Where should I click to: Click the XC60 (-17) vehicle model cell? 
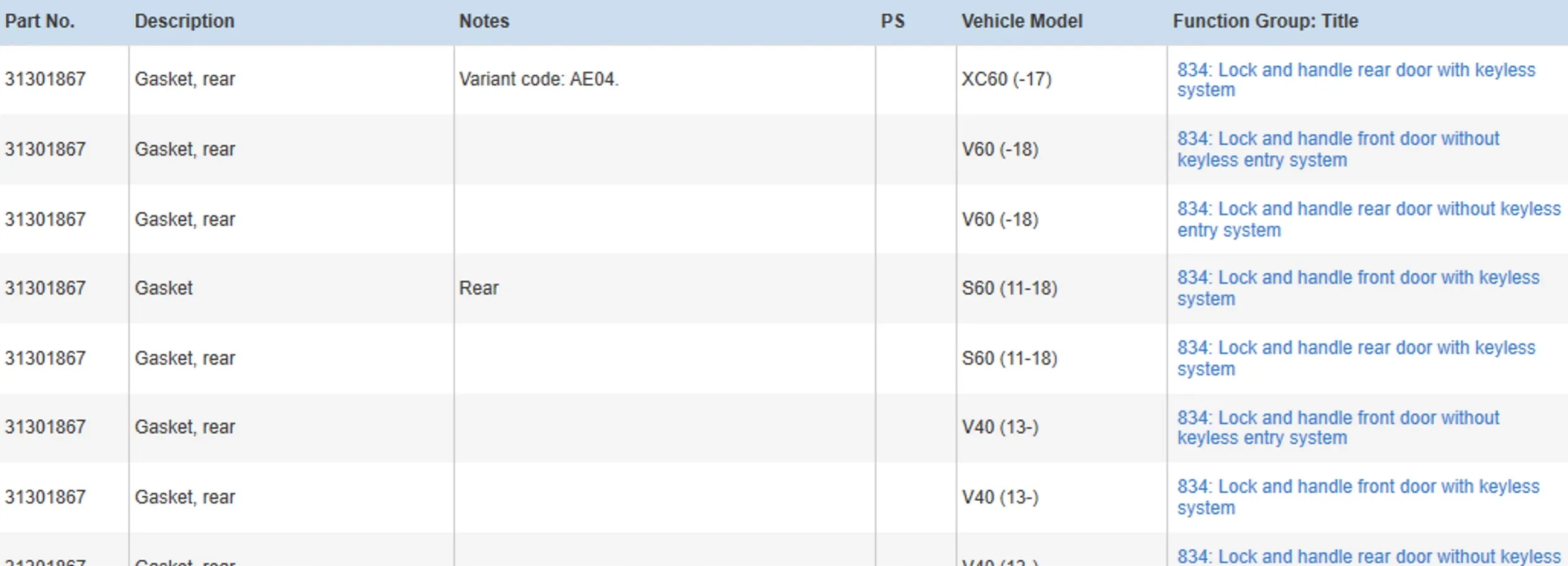pyautogui.click(x=1006, y=80)
